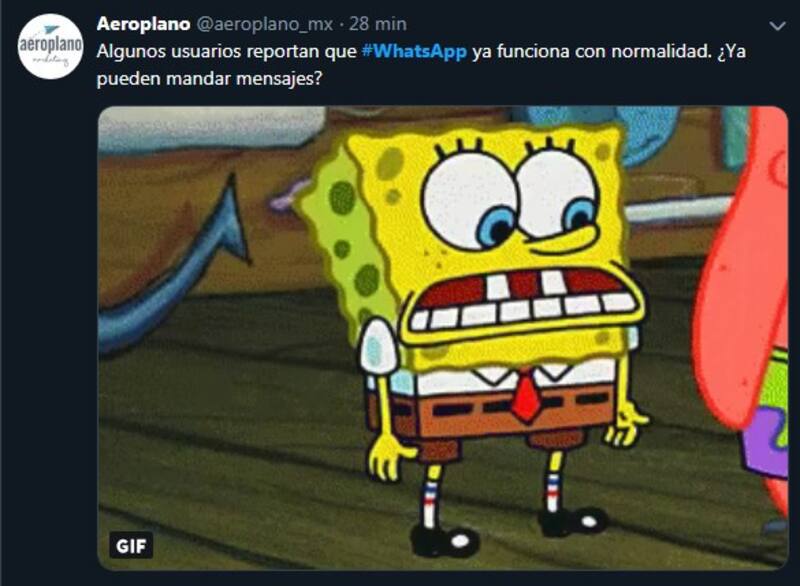Click the Aeroplano display name

143,23
